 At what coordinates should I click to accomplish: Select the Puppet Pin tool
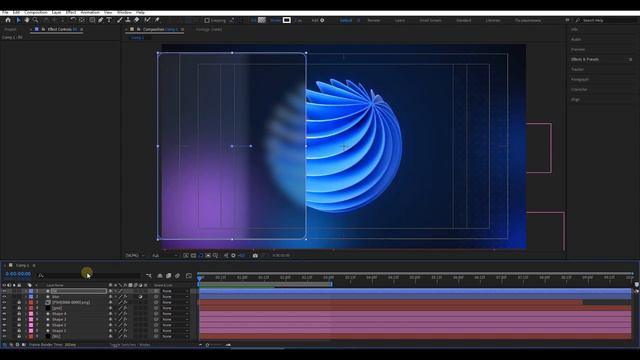point(157,20)
